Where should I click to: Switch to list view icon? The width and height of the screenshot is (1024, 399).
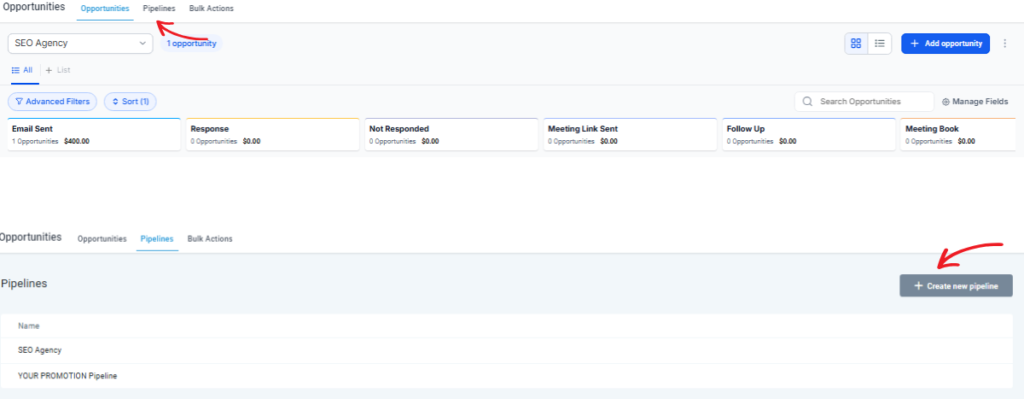tap(880, 44)
